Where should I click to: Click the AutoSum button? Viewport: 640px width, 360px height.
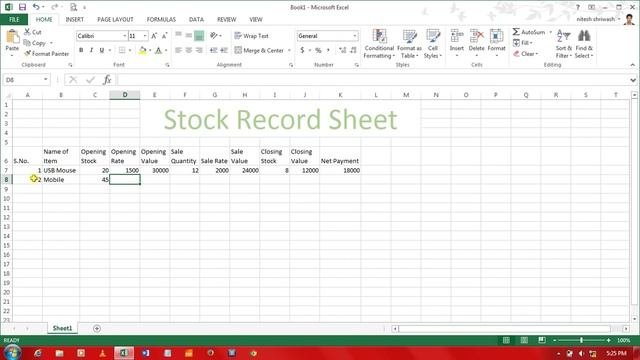click(529, 32)
